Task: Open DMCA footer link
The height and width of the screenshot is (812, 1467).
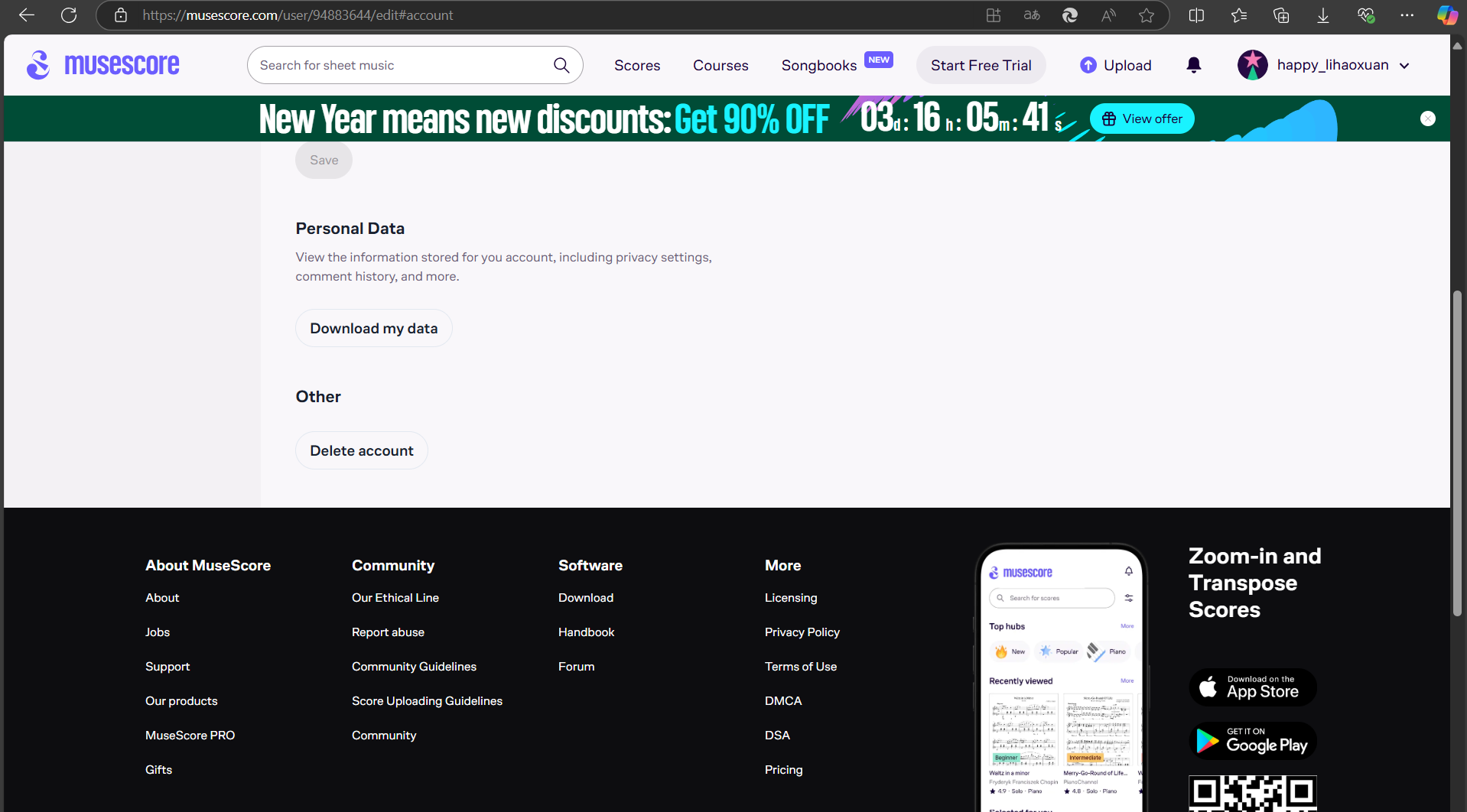Action: (783, 701)
